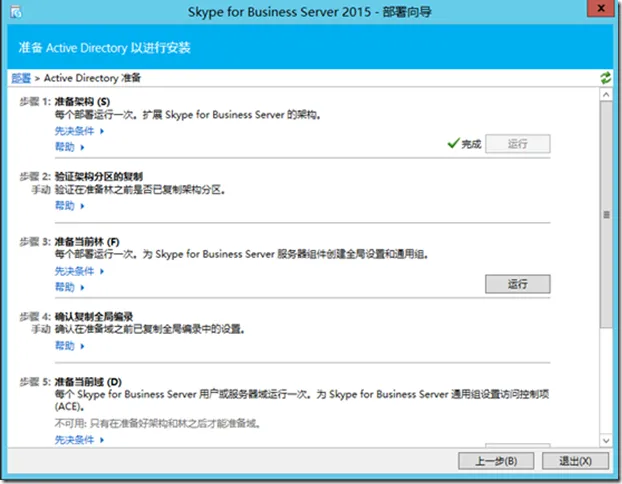Click the scrollbar up arrow

pyautogui.click(x=606, y=94)
